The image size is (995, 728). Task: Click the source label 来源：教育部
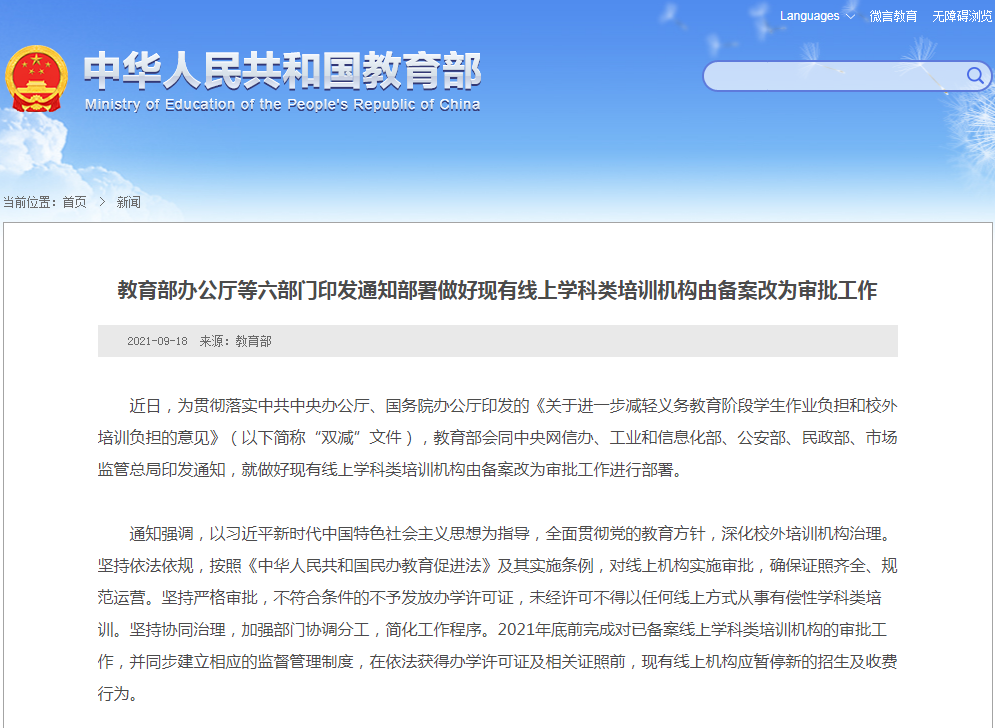tap(235, 341)
